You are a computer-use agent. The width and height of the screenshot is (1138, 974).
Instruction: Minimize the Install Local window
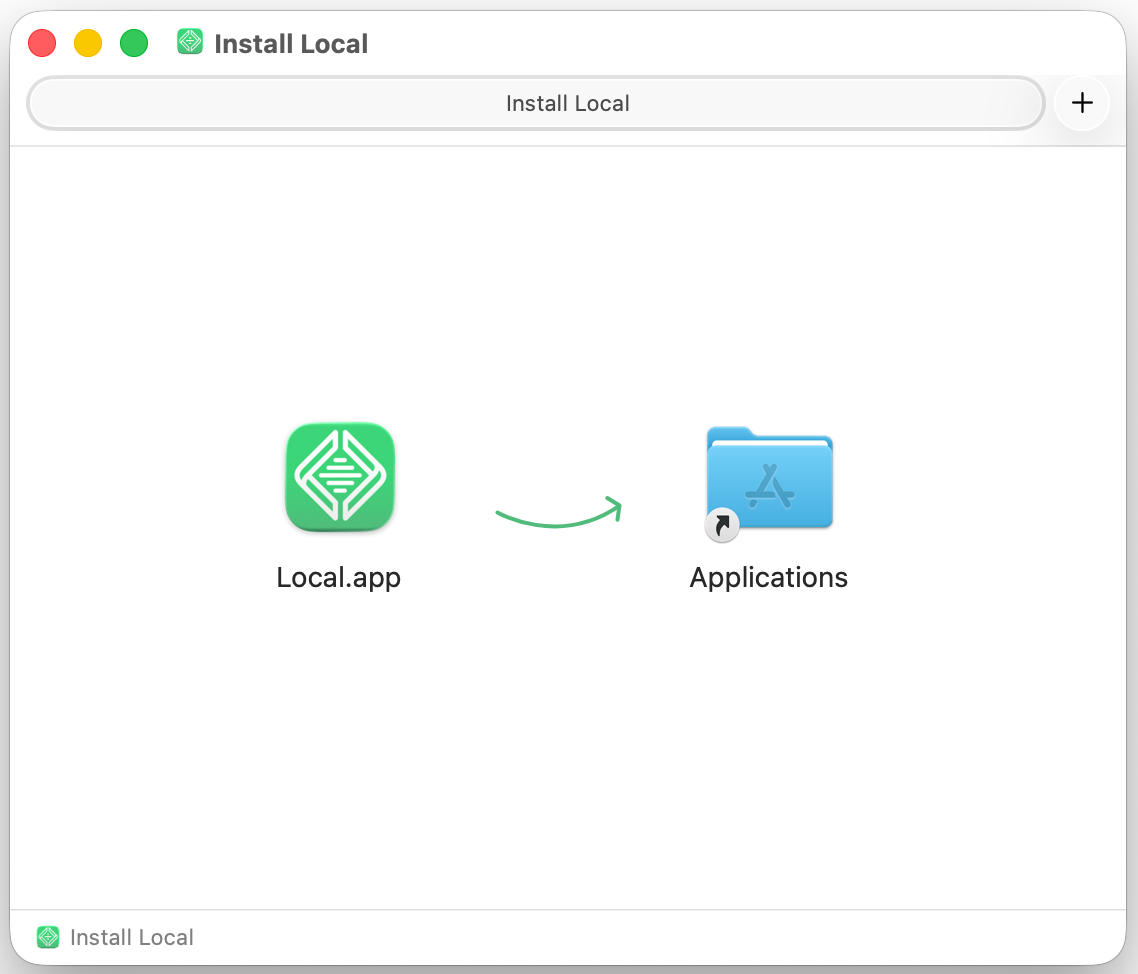88,43
